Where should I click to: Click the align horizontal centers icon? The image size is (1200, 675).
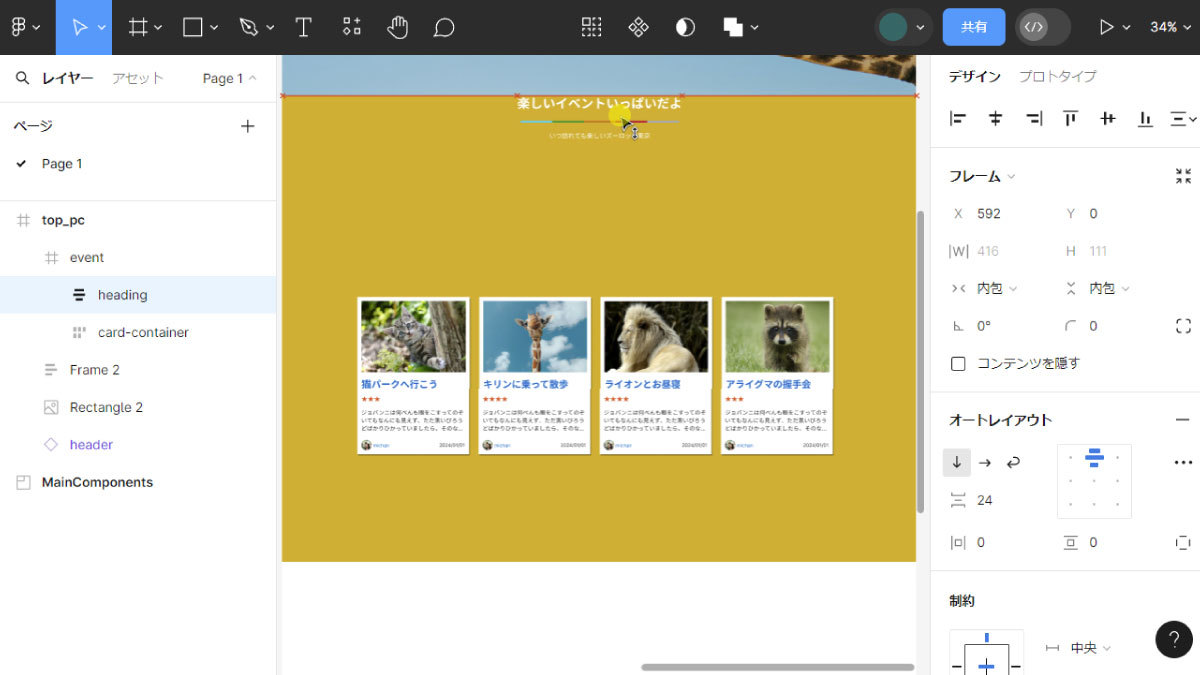[995, 118]
